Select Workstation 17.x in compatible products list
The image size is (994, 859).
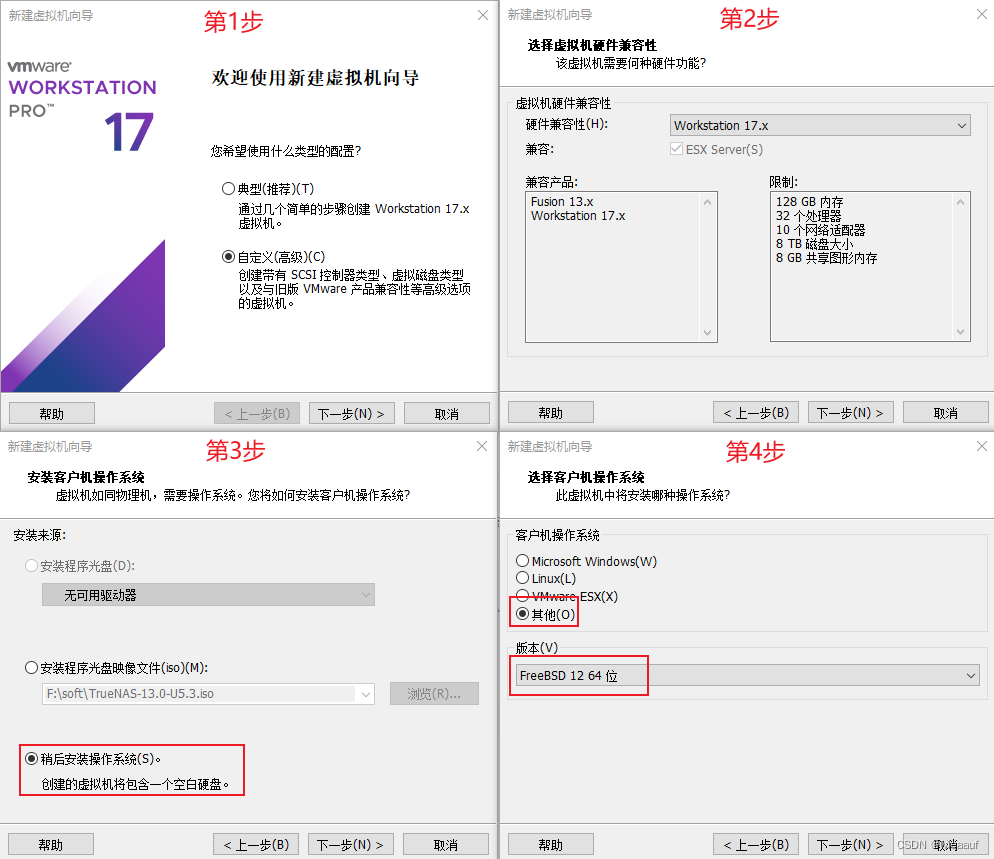(578, 216)
